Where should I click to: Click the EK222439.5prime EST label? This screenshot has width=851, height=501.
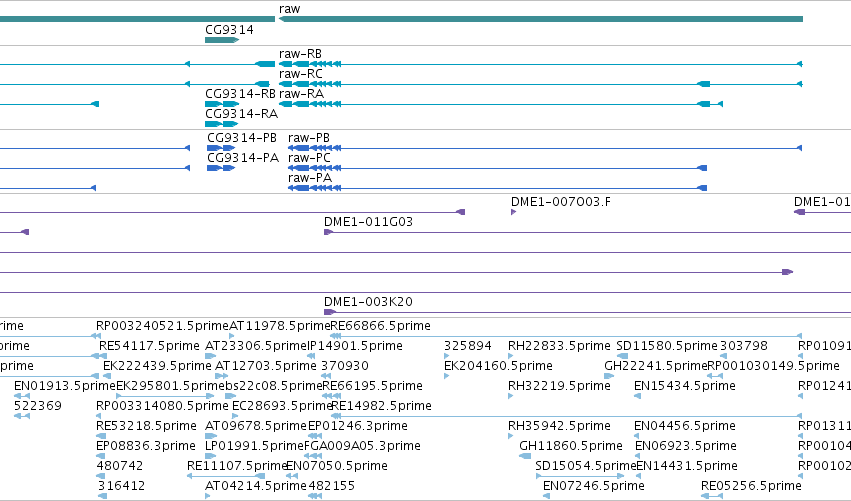[x=157, y=366]
